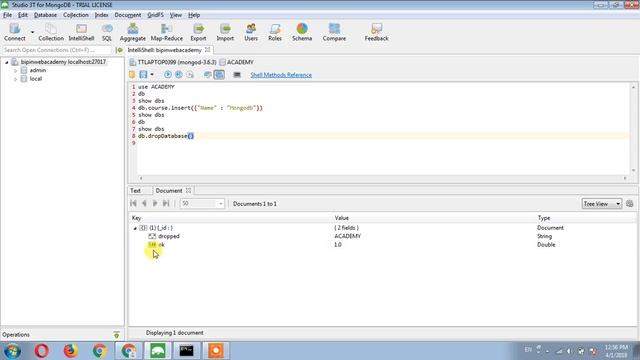The image size is (640, 360).
Task: Click the Search Open Connections field
Action: click(56, 50)
